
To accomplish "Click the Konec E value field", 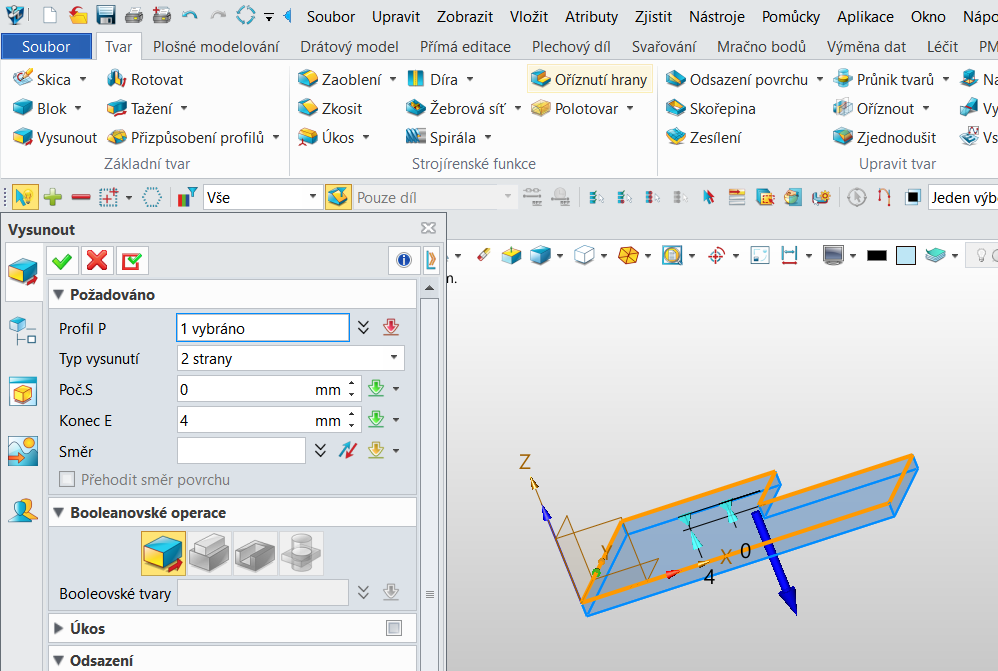I will click(245, 421).
